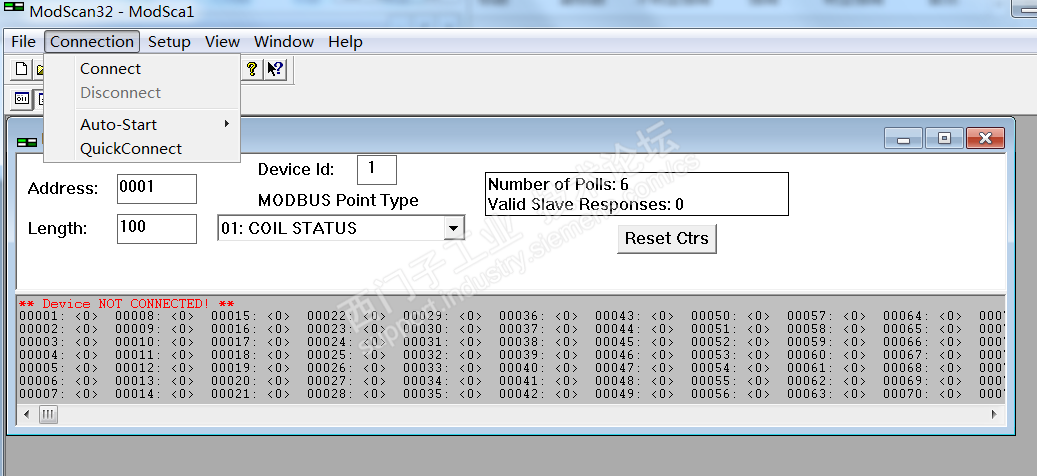Select coil entry 00015: <0>
This screenshot has height=476, width=1037.
tap(251, 316)
